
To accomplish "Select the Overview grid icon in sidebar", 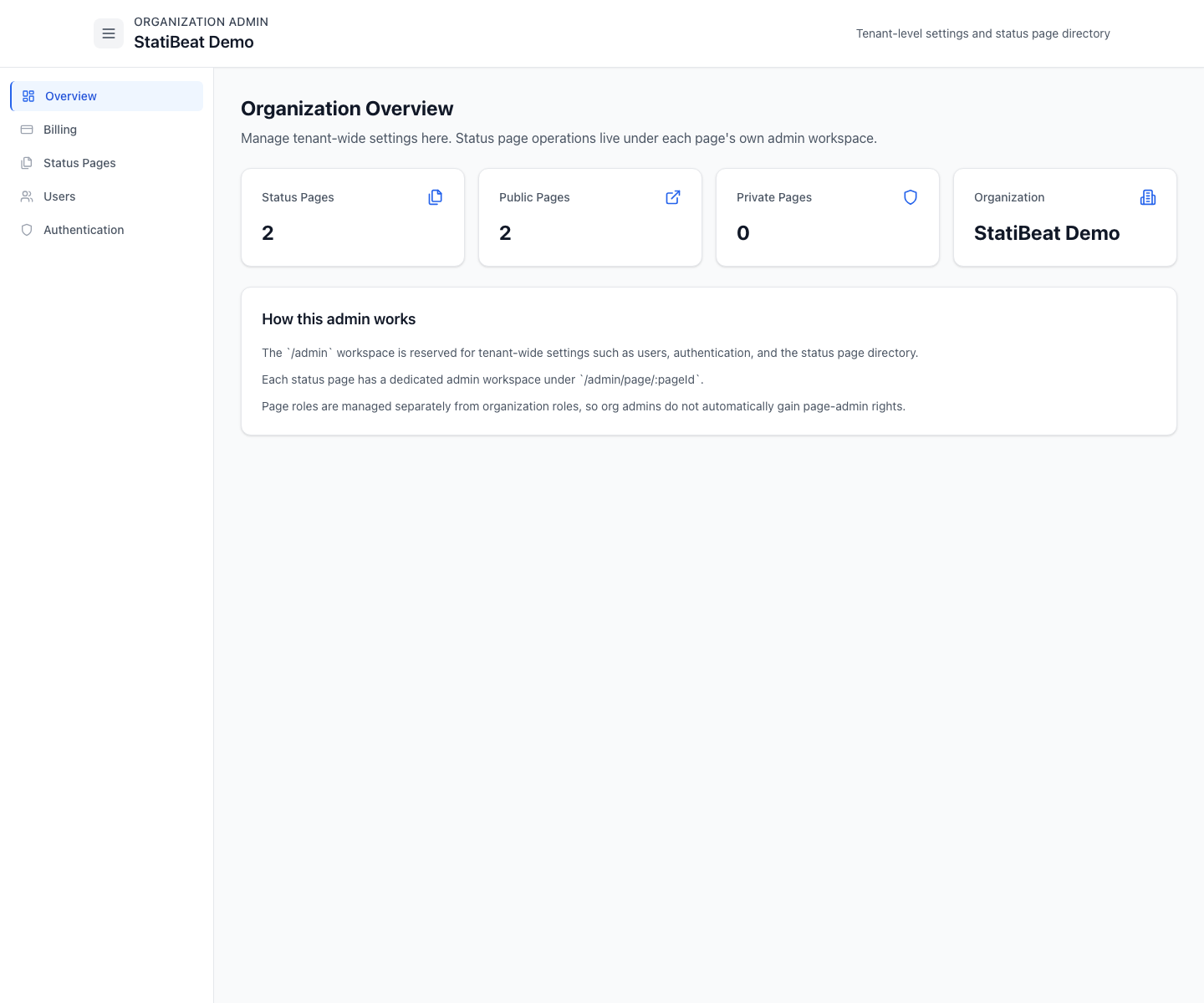I will [28, 95].
